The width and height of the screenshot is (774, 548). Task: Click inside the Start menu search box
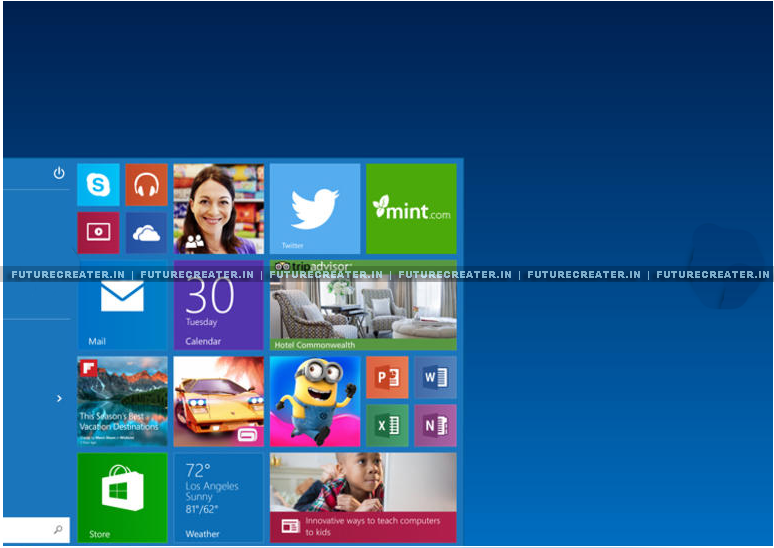[36, 530]
